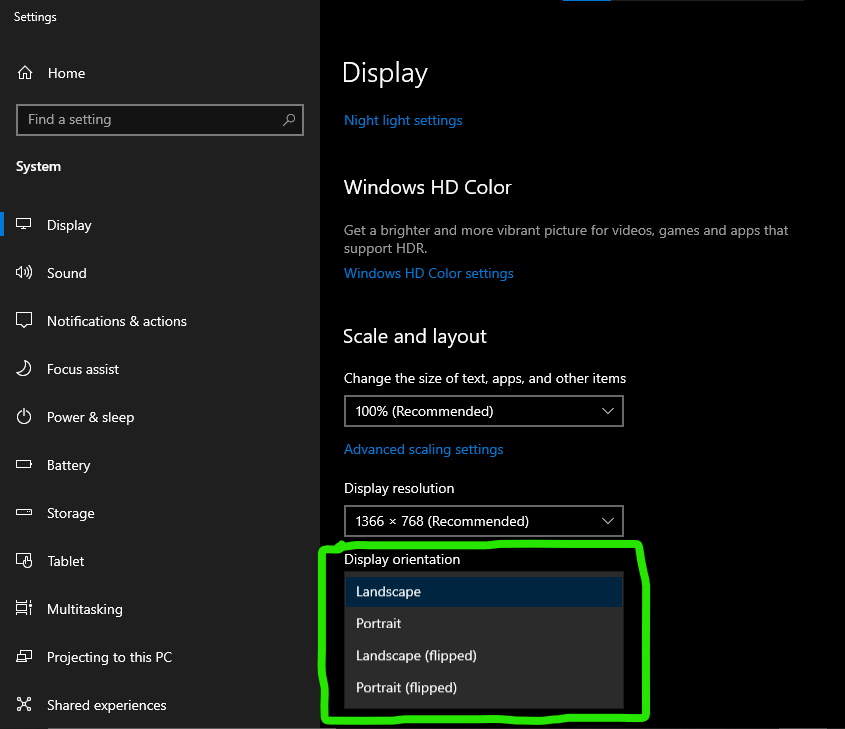Open the Display resolution dropdown
The image size is (845, 729).
tap(484, 521)
